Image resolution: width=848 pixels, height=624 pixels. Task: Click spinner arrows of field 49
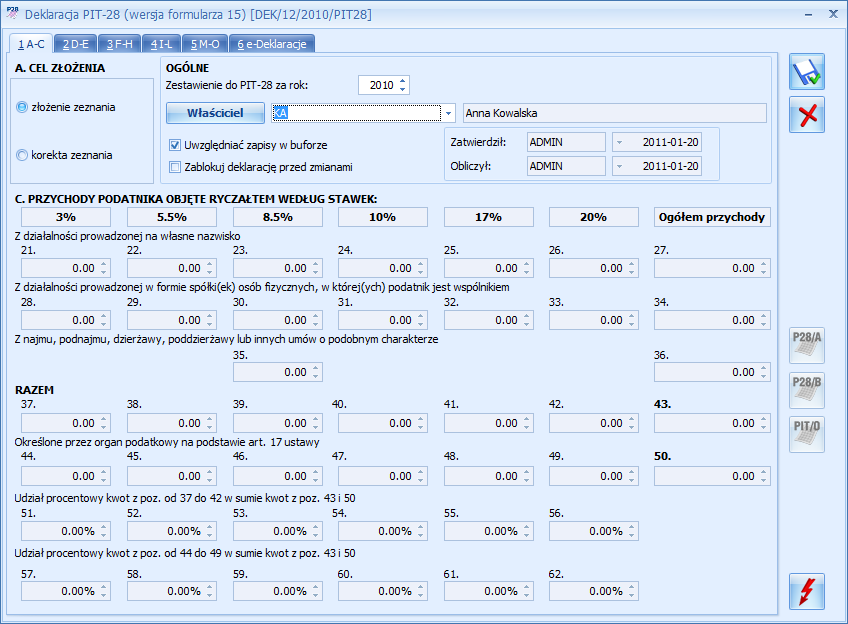click(x=632, y=476)
